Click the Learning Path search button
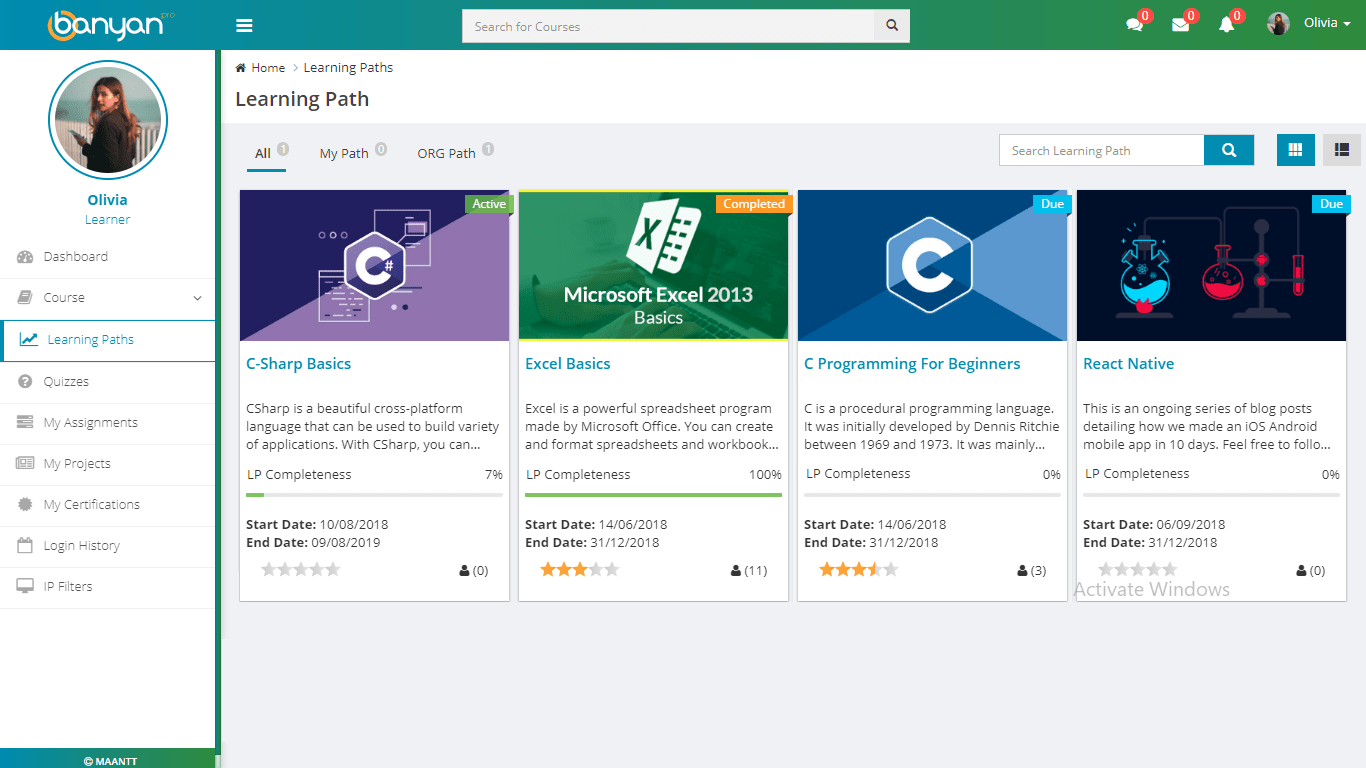Viewport: 1366px width, 768px height. pos(1230,150)
